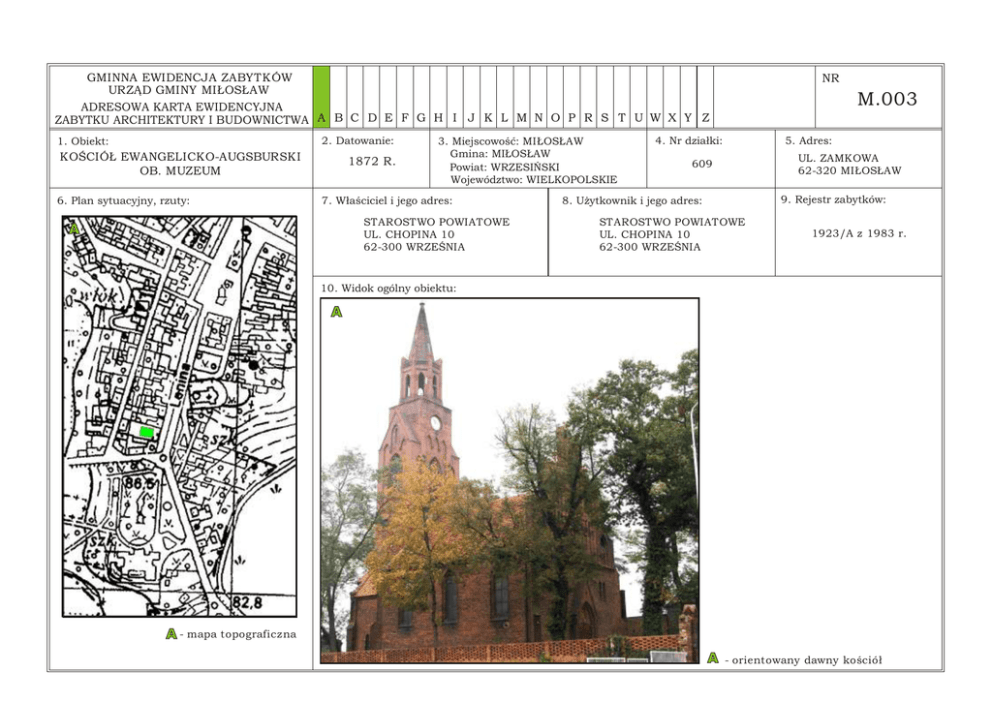This screenshot has width=992, height=702.
Task: Click the green A icon beside 'mapa topograficzna'
Action: 171,634
